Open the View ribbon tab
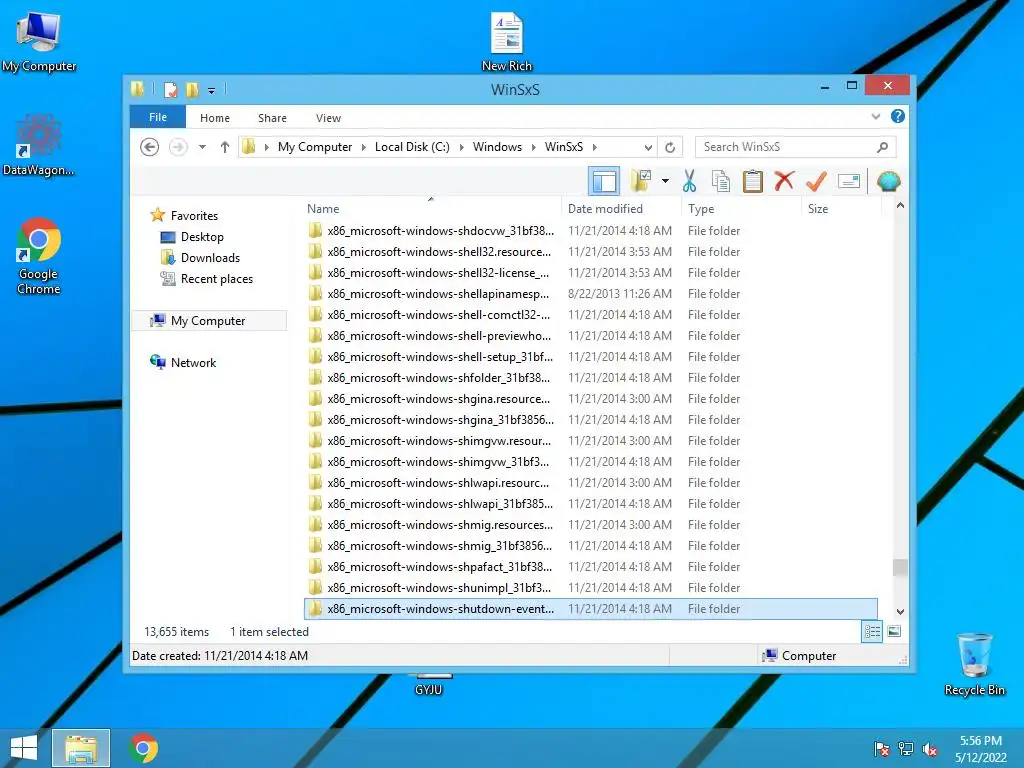Screen dimensions: 1024x768 click(x=328, y=118)
